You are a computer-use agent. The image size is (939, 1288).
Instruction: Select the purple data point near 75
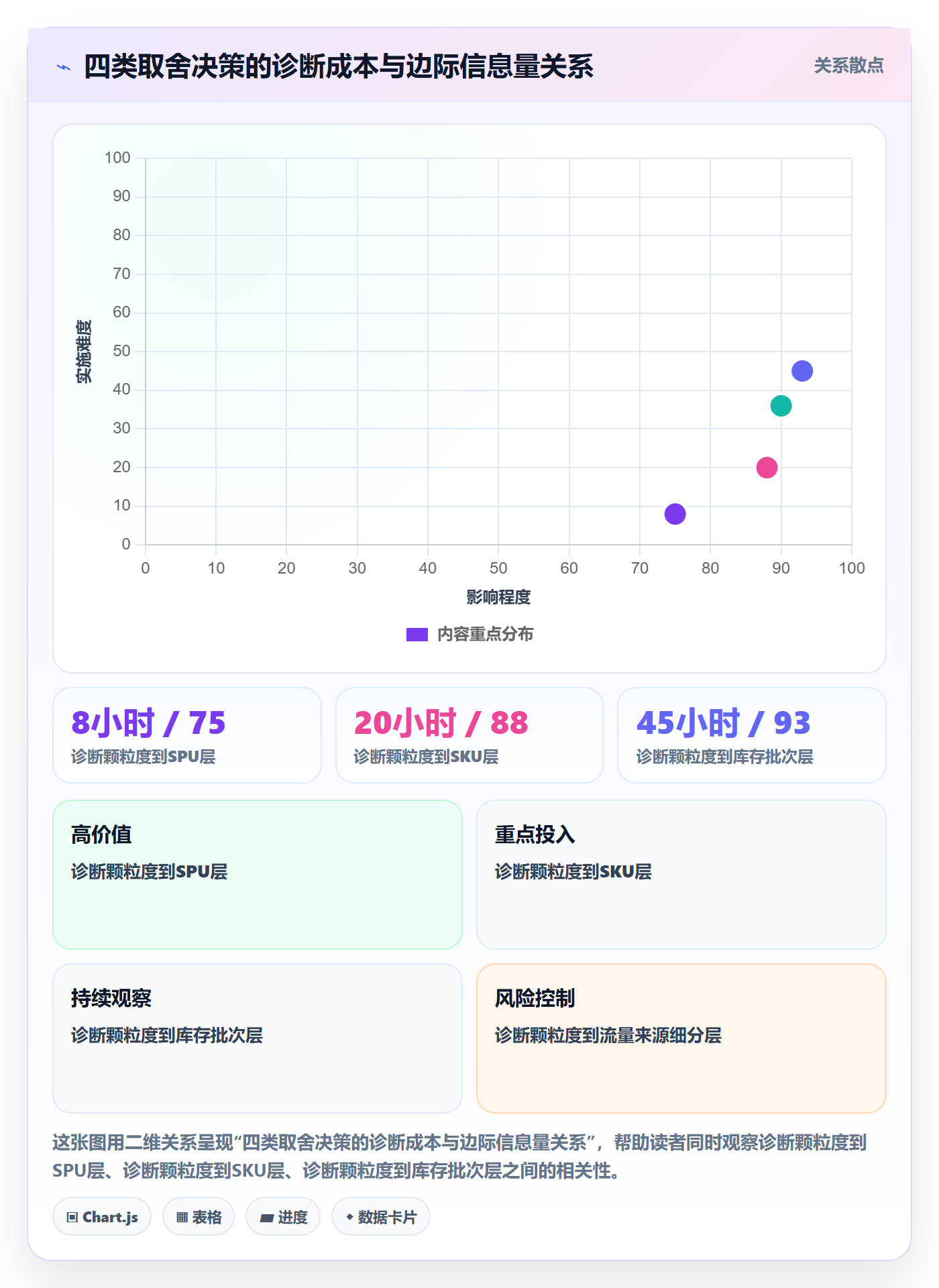tap(675, 514)
